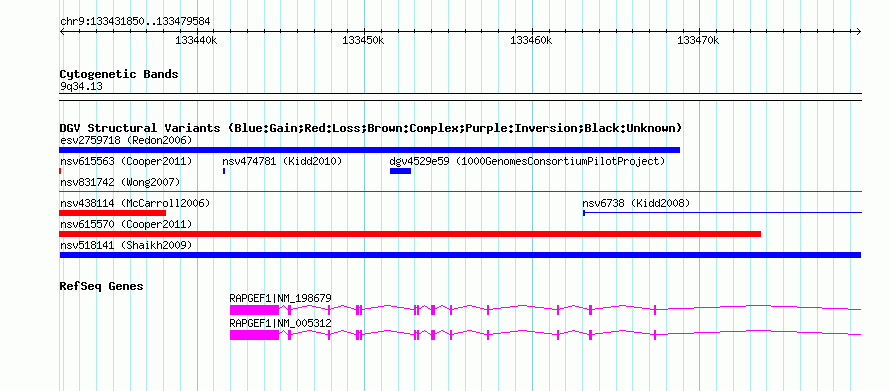Click the RefSeq Genes track title
Image resolution: width=890 pixels, height=391 pixels.
101,286
